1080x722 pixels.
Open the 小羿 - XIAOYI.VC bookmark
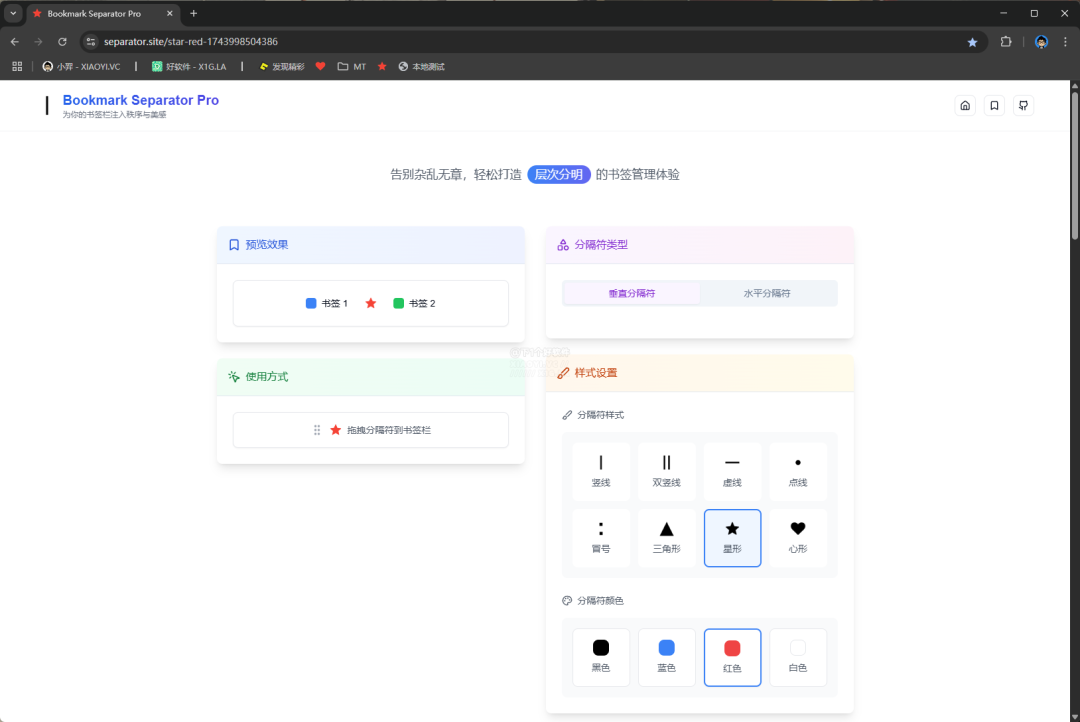(81, 67)
